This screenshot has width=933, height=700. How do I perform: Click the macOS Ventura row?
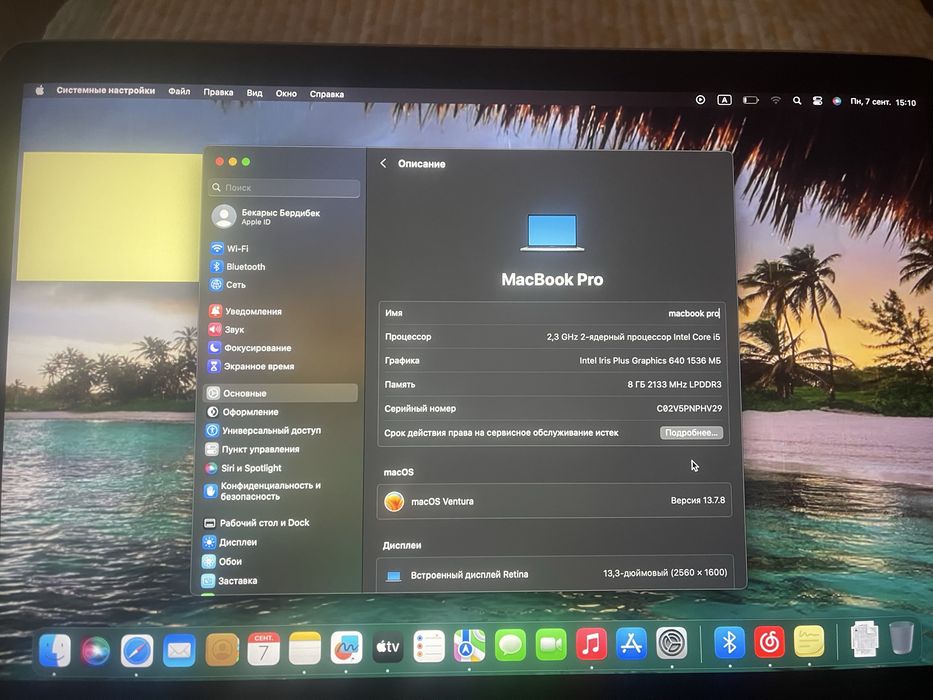[554, 501]
